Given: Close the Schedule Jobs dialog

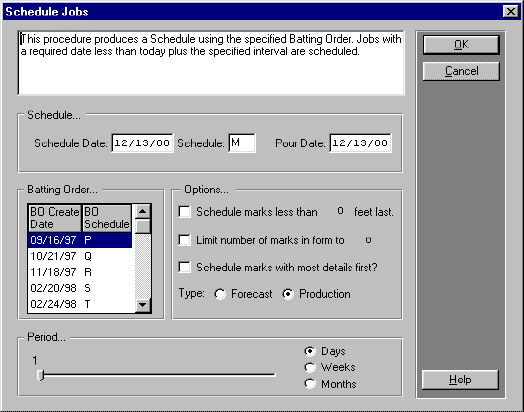Looking at the screenshot, I should tap(510, 12).
